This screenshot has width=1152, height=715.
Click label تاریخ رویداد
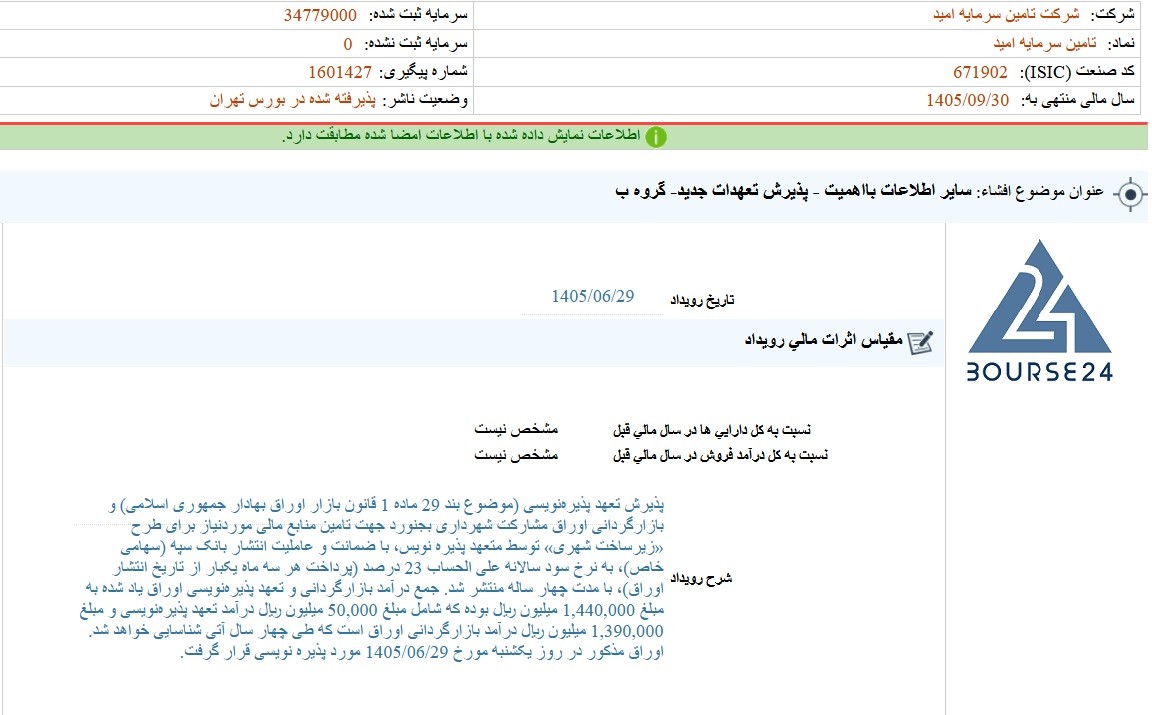(702, 300)
